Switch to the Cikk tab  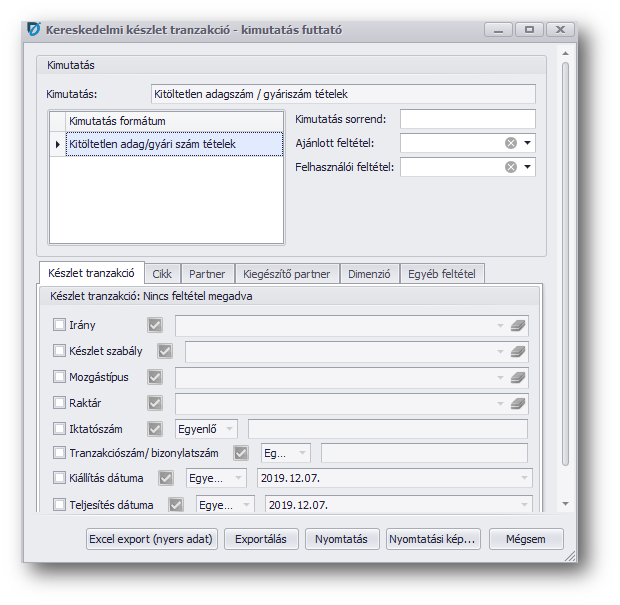click(x=161, y=273)
